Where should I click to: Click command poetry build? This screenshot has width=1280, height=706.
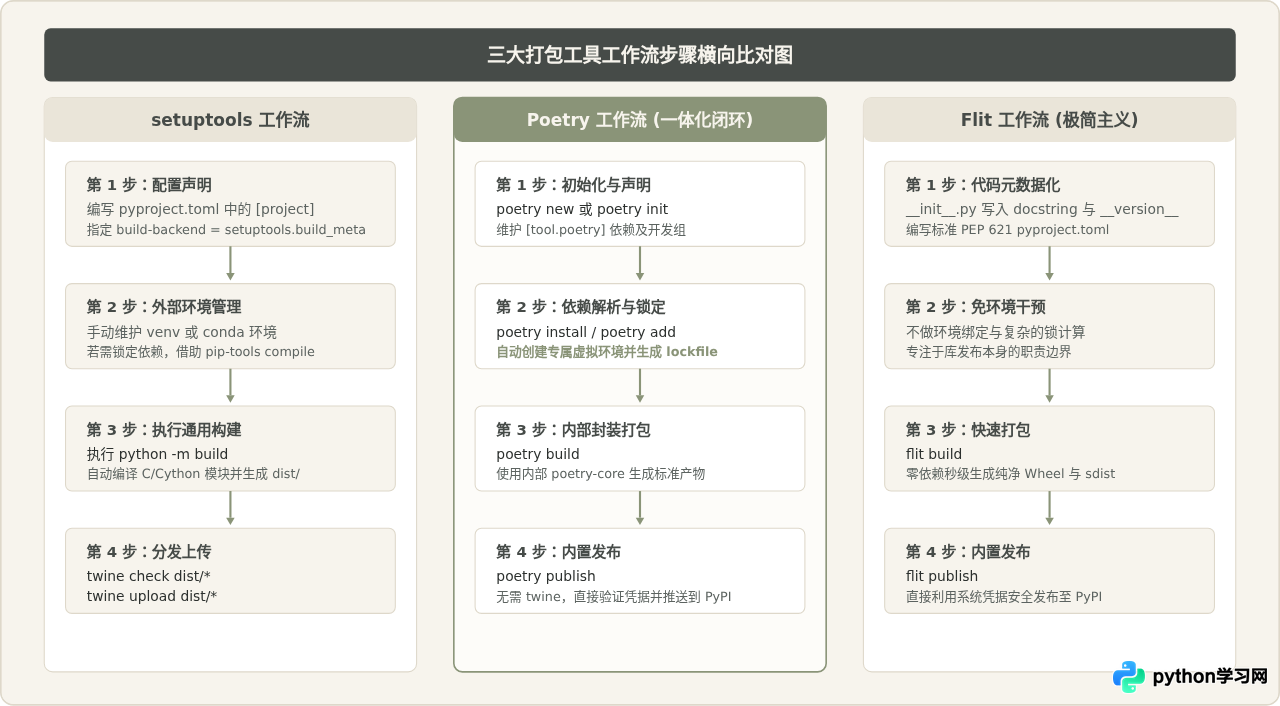point(538,454)
